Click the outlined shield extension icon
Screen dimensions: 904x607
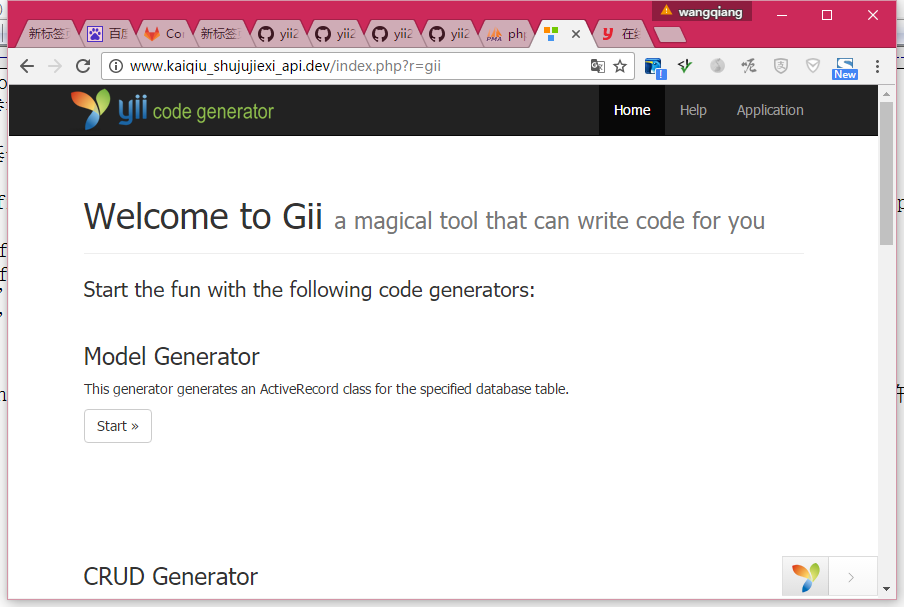(813, 66)
